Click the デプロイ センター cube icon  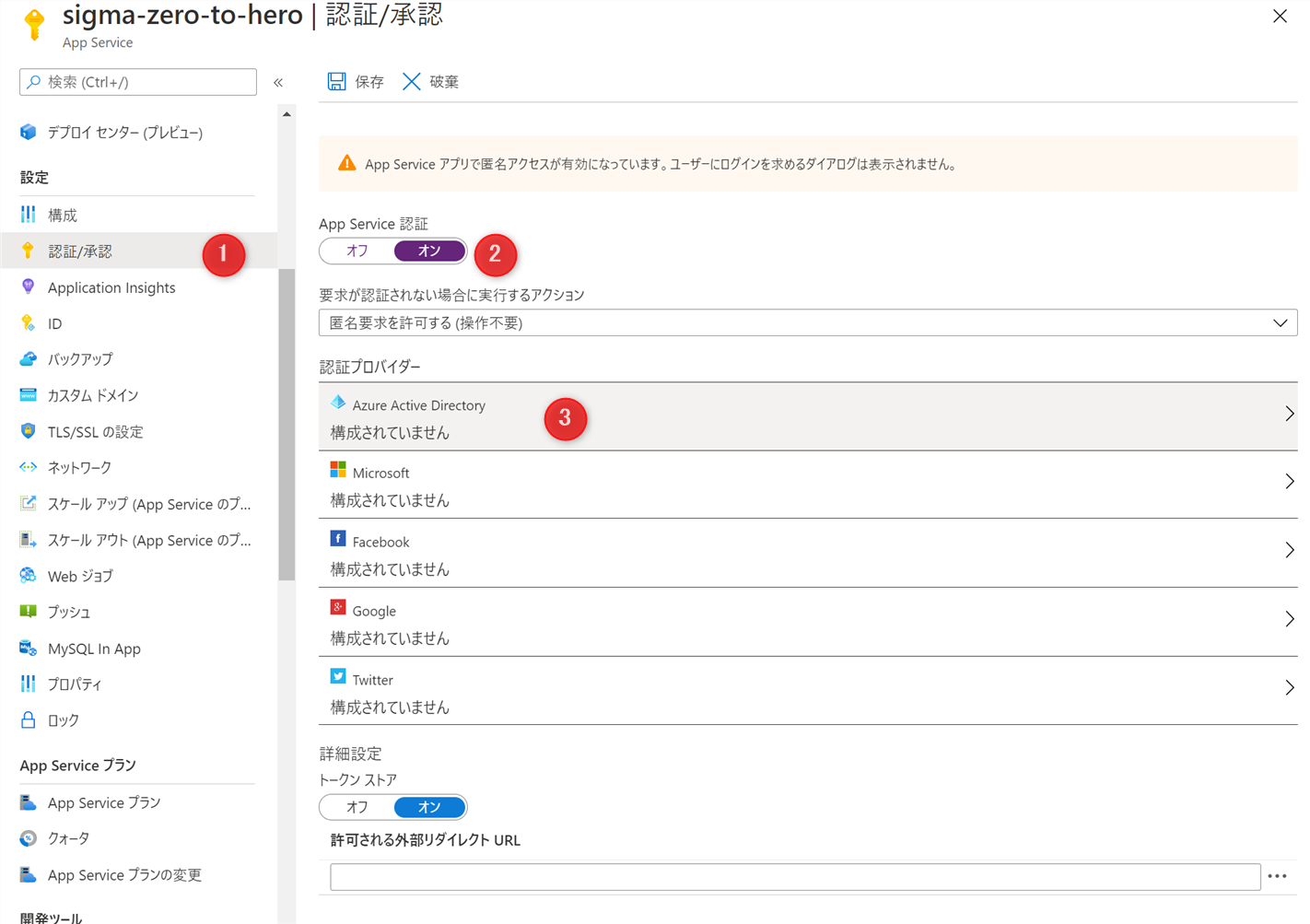(29, 132)
